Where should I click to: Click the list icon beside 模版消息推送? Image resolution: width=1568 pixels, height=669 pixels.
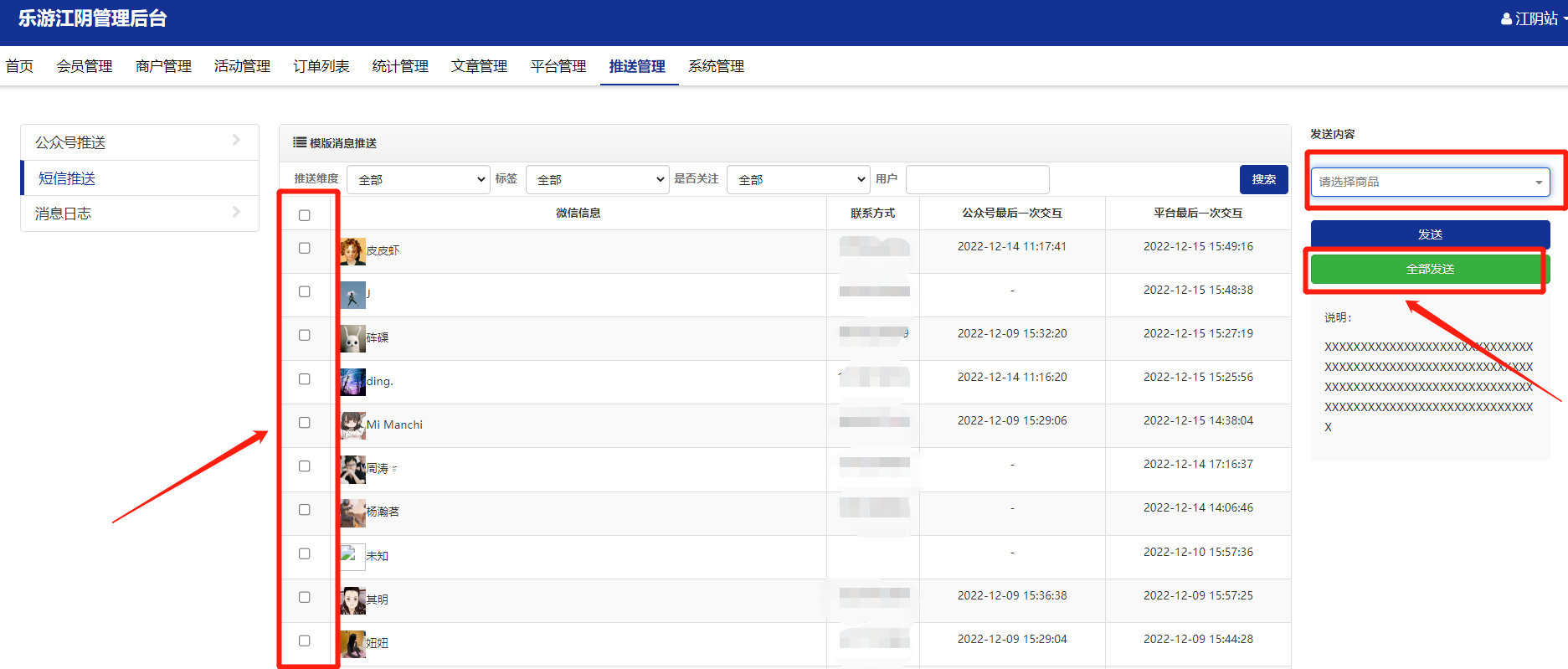(x=299, y=143)
